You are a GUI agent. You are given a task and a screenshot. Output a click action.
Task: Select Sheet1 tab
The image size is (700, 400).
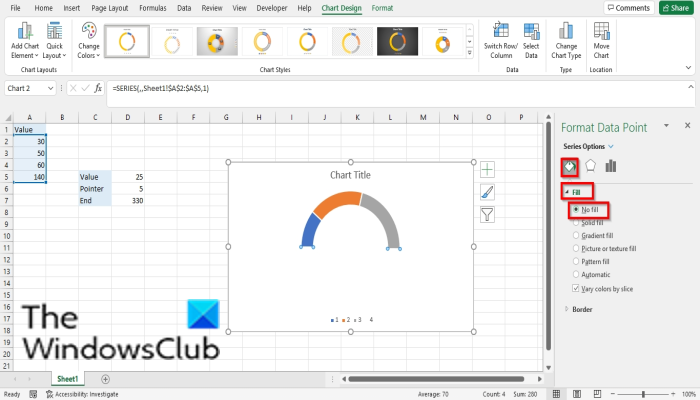68,379
